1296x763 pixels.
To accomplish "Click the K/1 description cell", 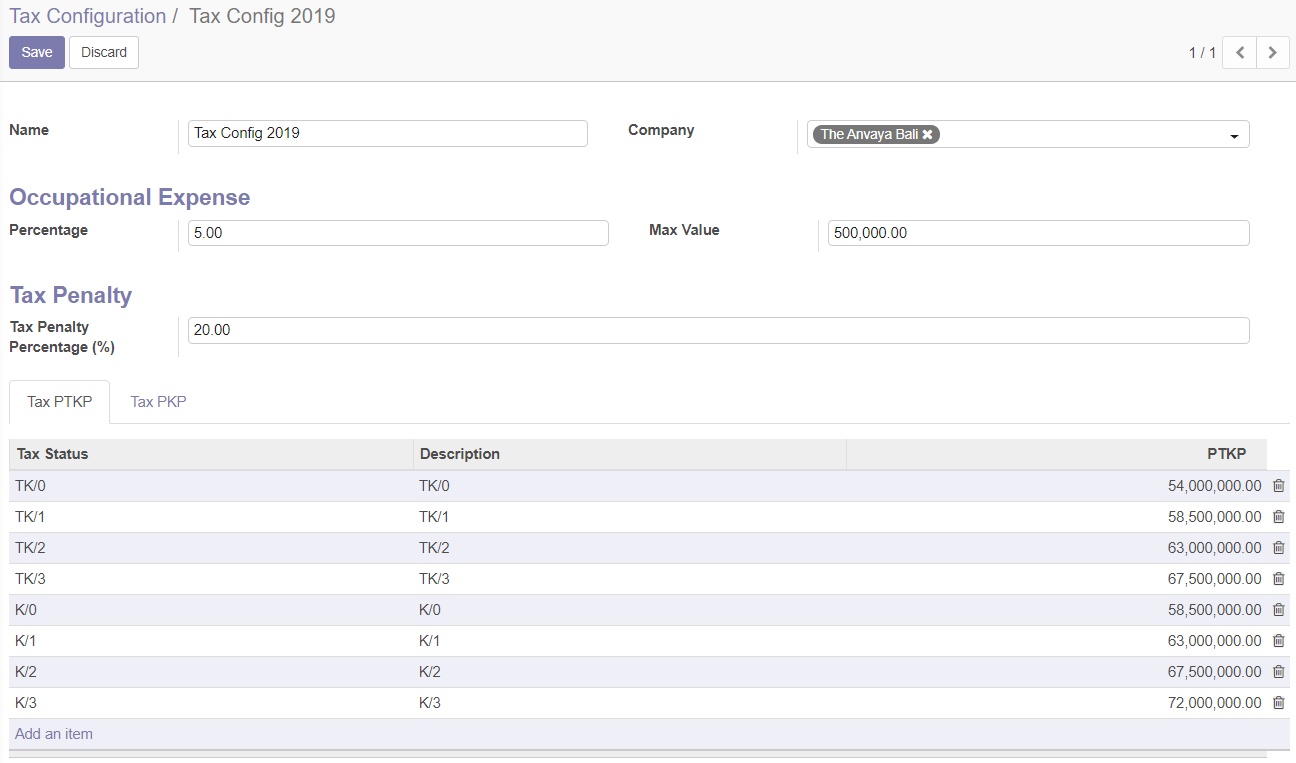I will [630, 641].
